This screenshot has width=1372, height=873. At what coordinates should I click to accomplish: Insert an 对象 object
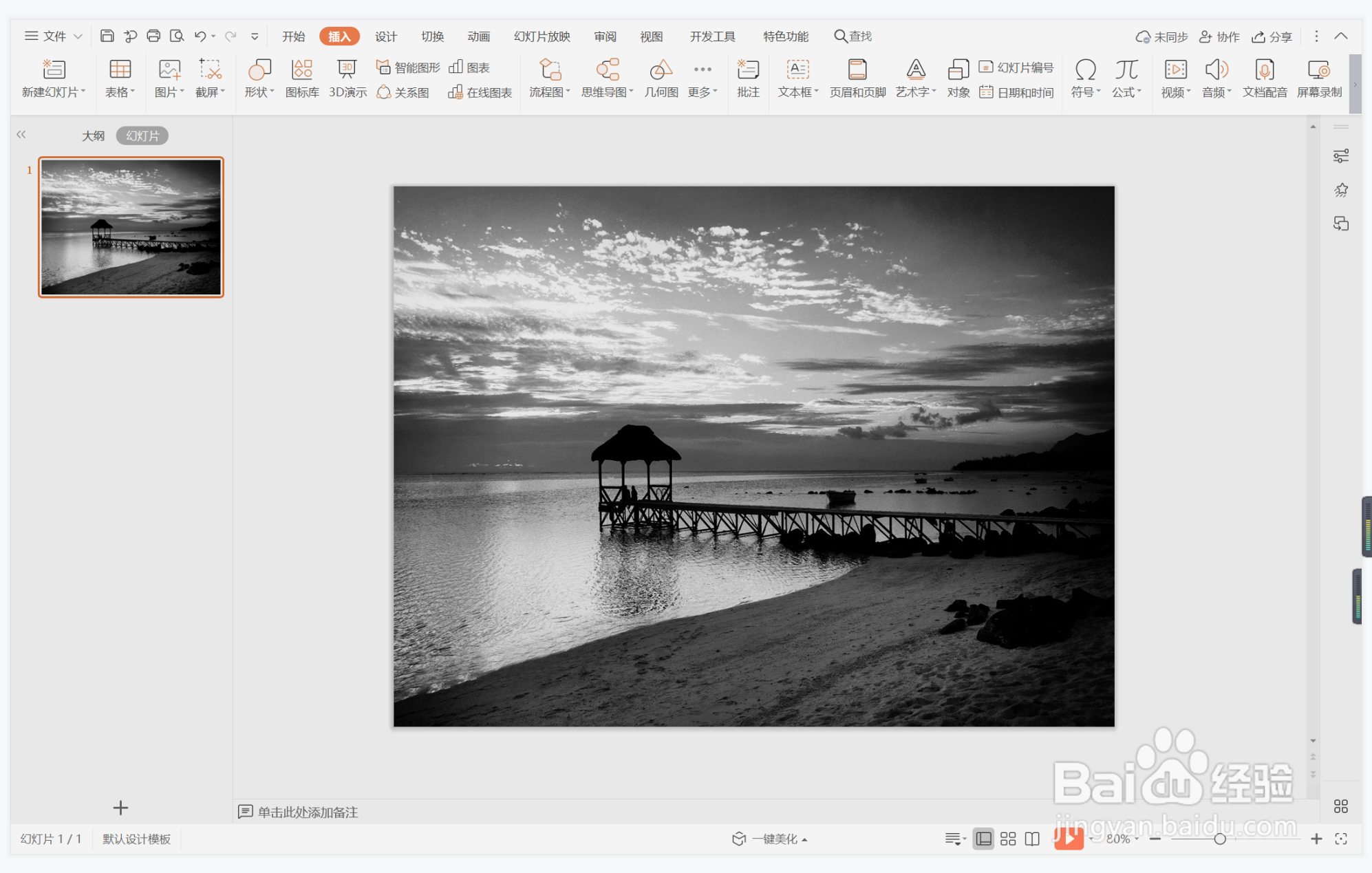click(958, 78)
